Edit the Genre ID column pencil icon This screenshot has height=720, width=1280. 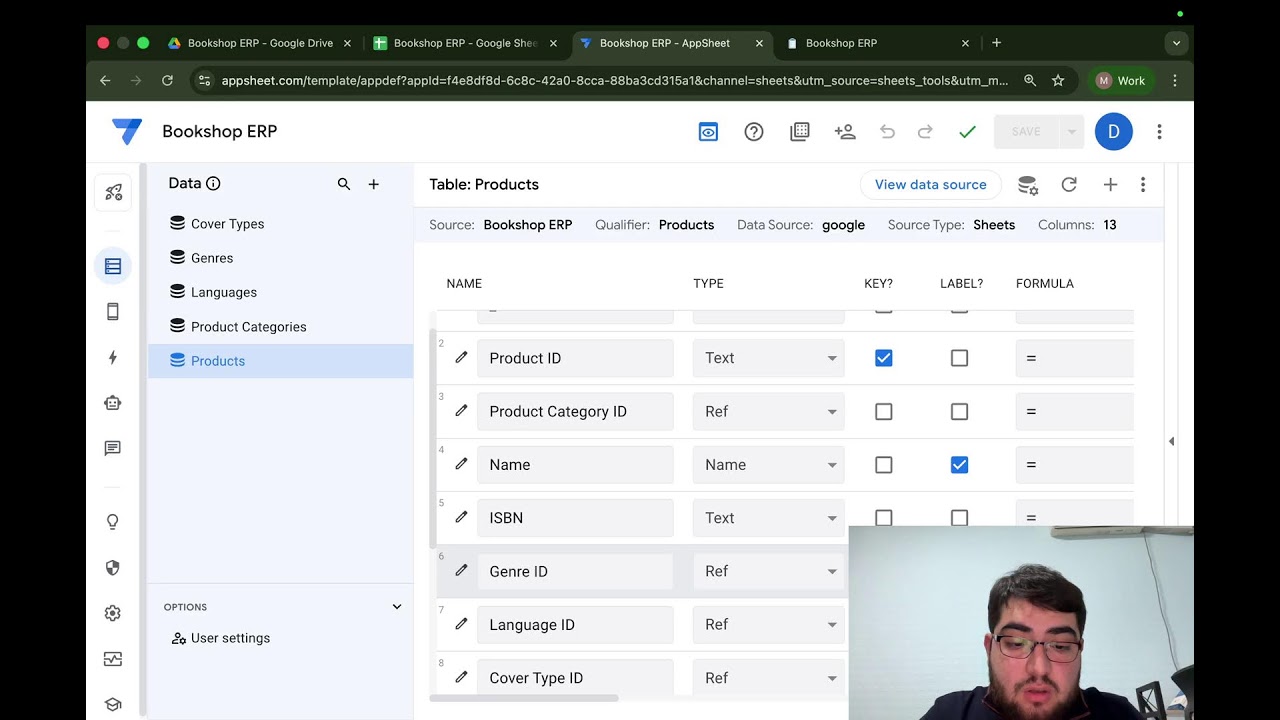(x=461, y=570)
